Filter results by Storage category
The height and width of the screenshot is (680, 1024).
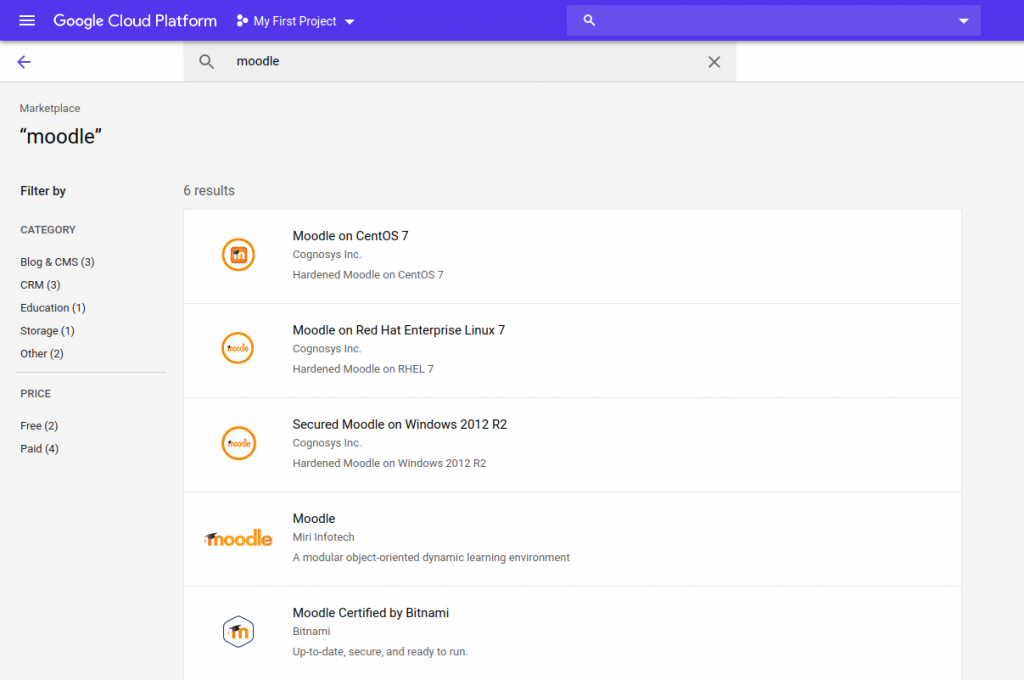pyautogui.click(x=48, y=331)
